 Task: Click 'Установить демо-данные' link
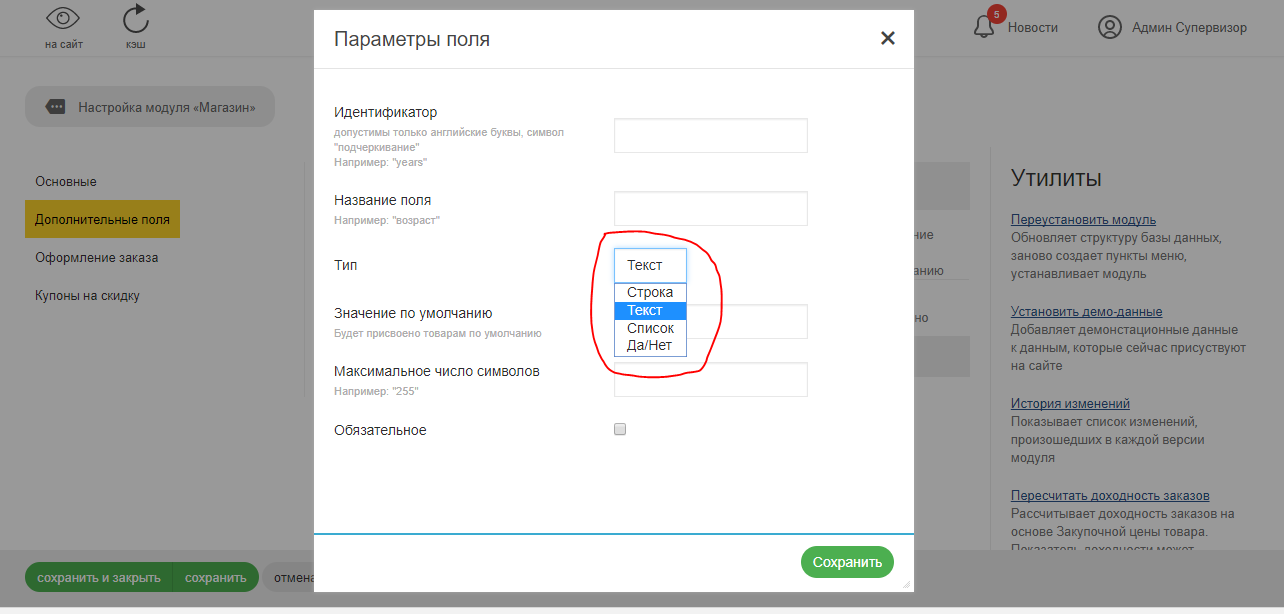(x=1086, y=312)
